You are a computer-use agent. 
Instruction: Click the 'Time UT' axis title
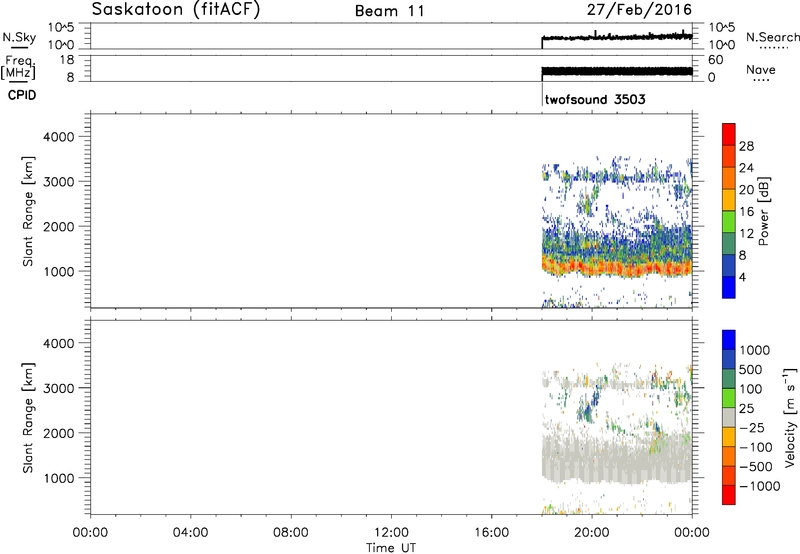coord(391,548)
